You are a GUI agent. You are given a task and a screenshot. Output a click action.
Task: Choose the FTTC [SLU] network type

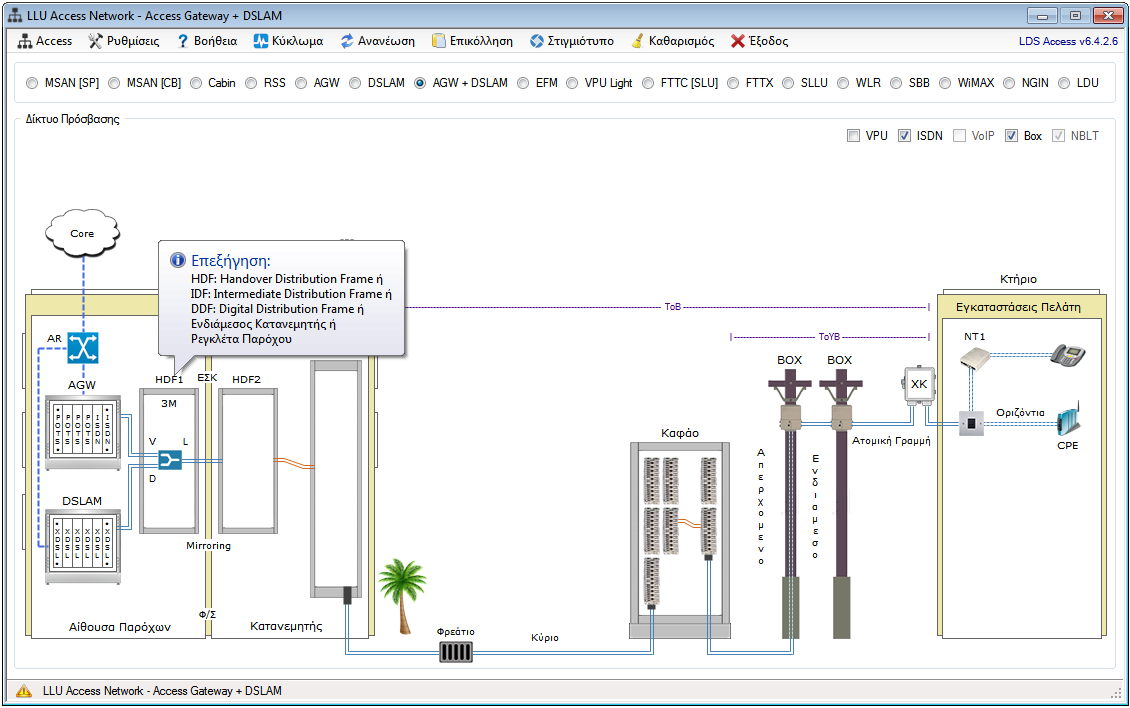point(648,83)
